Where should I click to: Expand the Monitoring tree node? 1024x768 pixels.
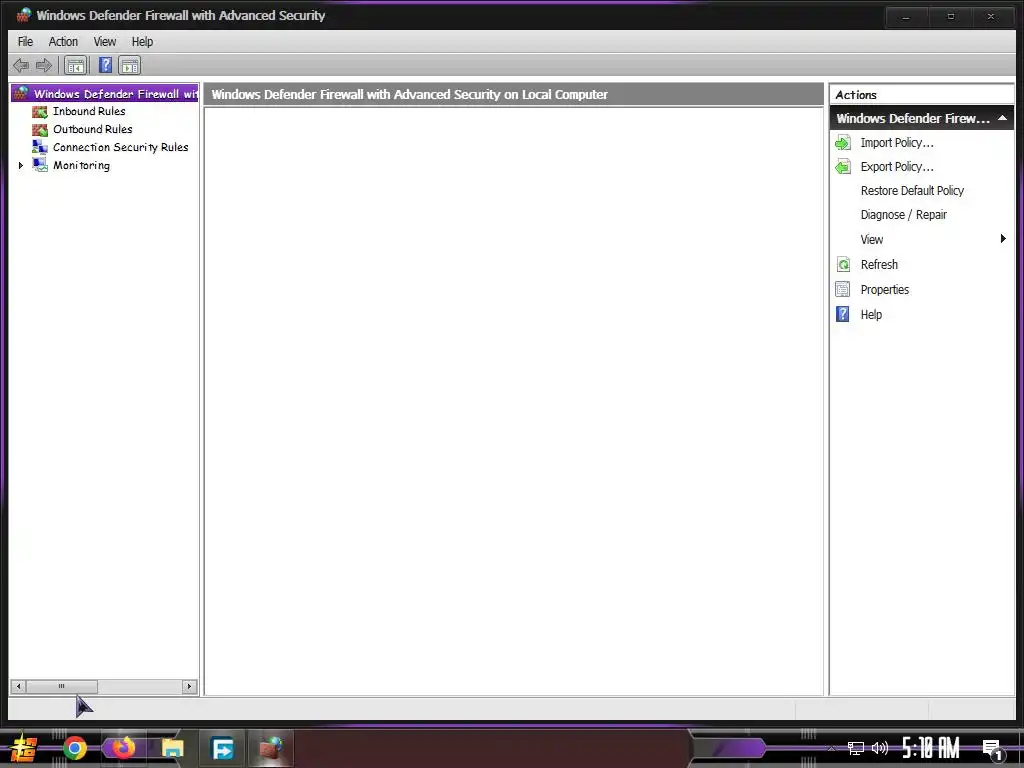[21, 165]
